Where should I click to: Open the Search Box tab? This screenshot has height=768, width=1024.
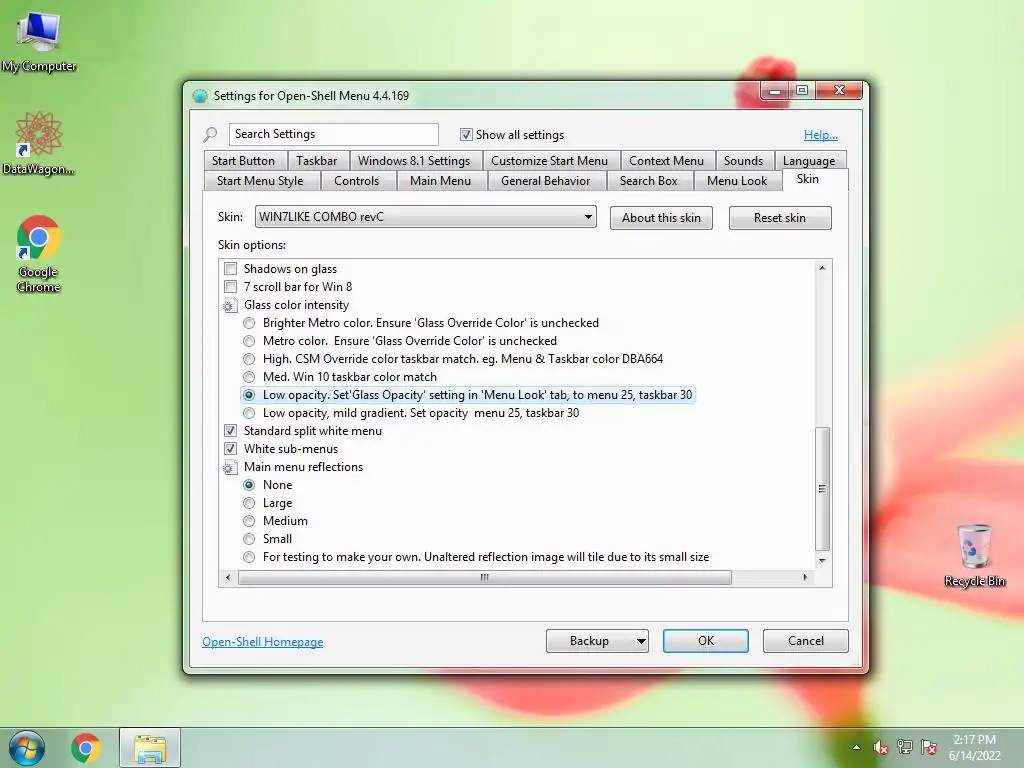point(648,181)
